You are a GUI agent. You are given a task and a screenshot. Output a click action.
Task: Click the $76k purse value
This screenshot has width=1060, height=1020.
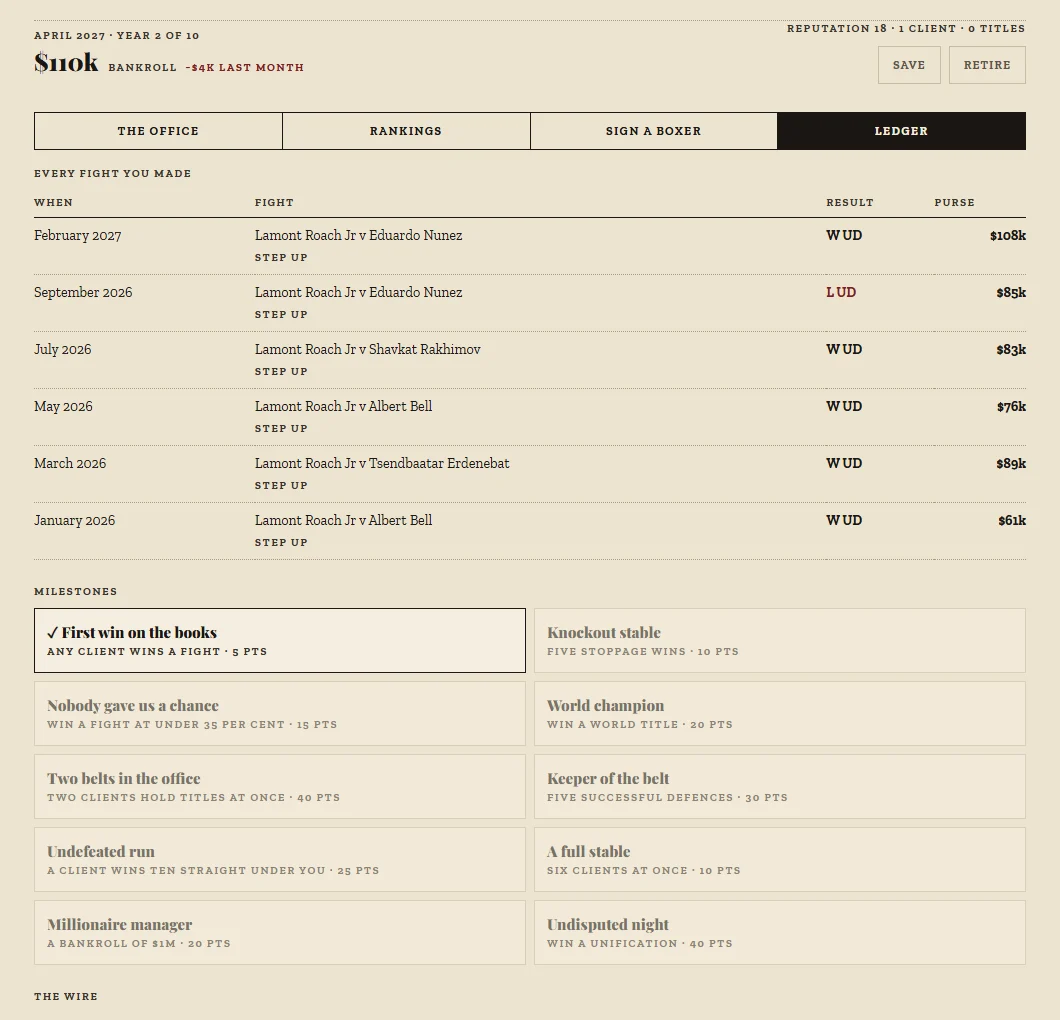click(1011, 406)
